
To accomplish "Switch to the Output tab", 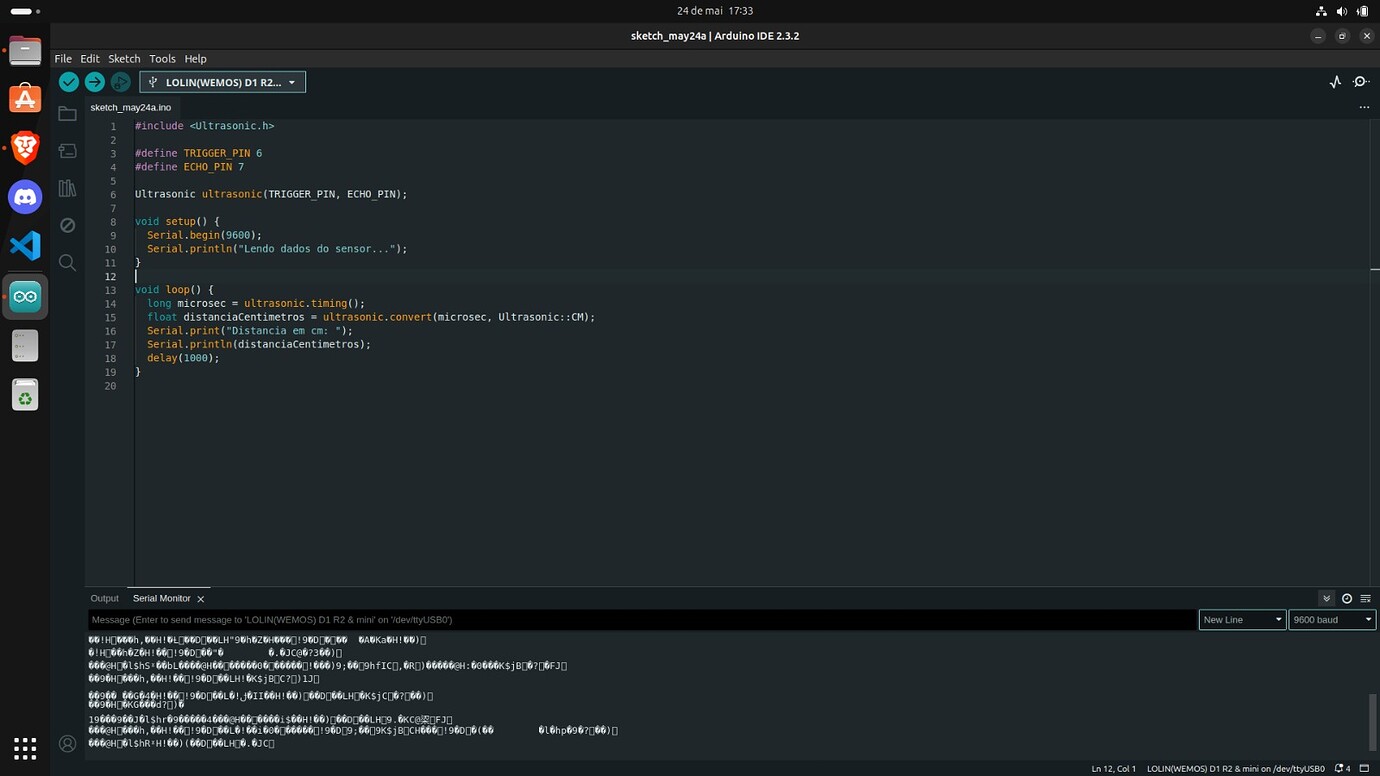I will point(104,598).
